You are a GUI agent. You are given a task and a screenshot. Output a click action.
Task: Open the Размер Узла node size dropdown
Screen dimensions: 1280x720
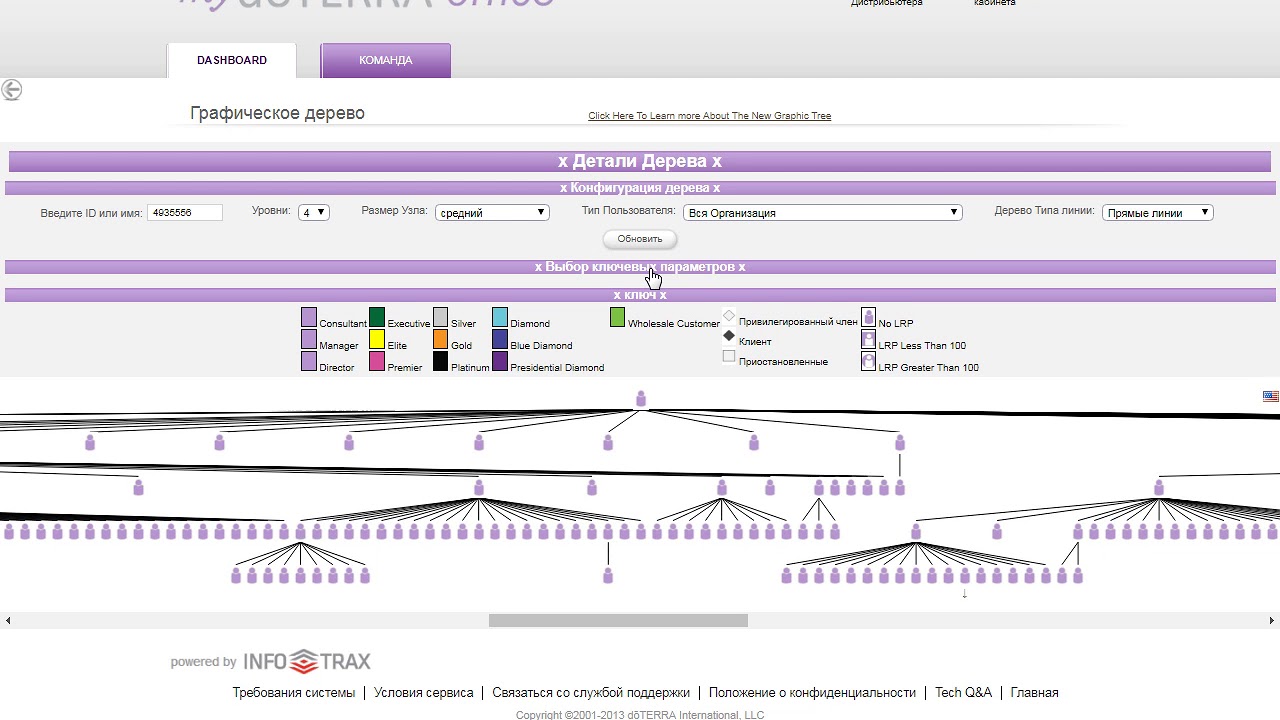point(492,212)
